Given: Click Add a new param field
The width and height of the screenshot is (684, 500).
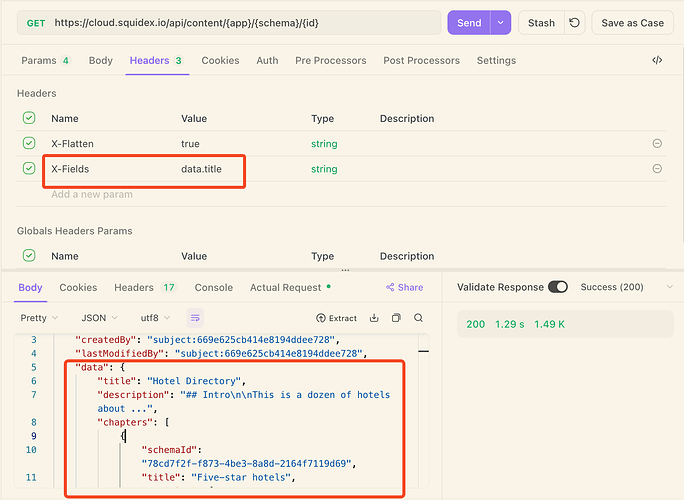Looking at the screenshot, I should click(92, 194).
